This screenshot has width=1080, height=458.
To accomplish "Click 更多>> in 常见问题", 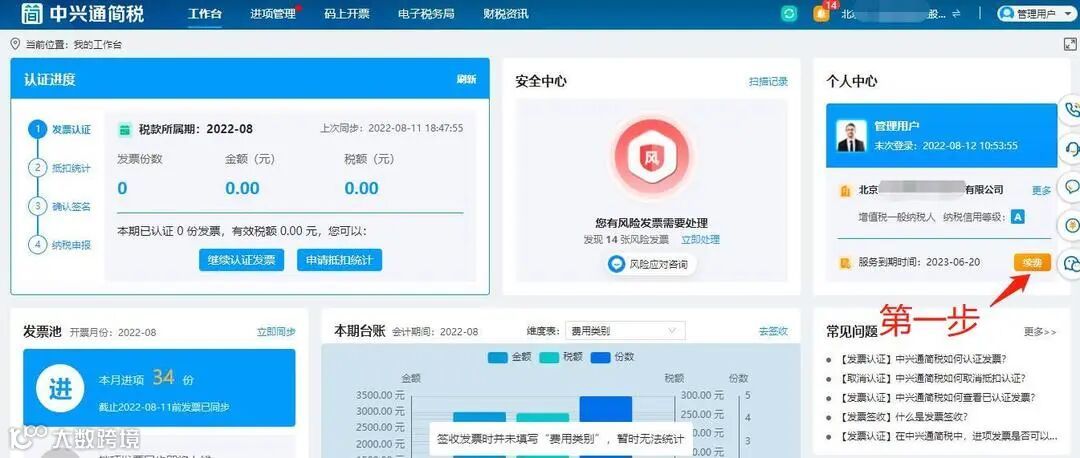I will point(1039,332).
